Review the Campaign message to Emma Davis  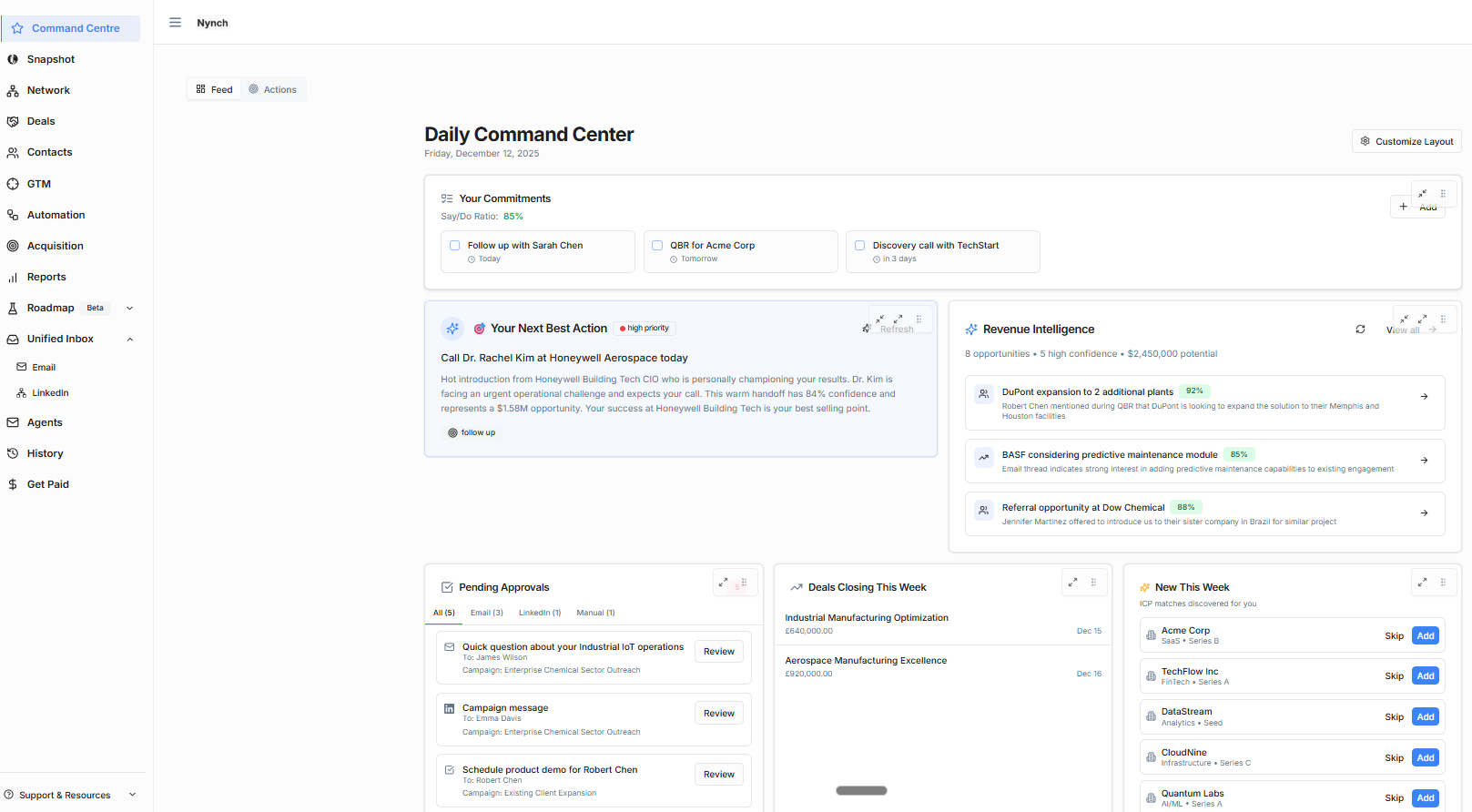(719, 714)
